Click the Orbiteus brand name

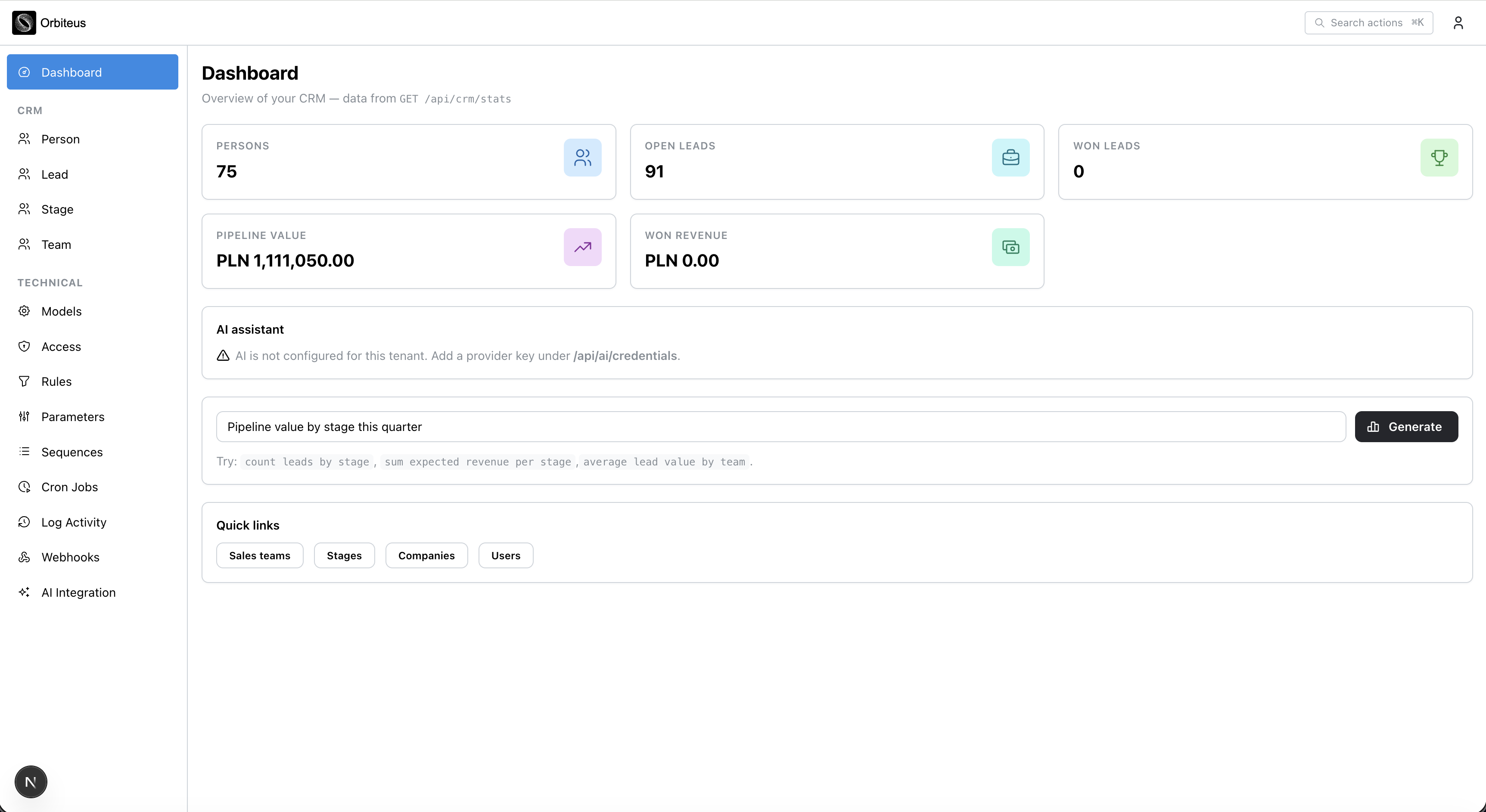point(63,23)
